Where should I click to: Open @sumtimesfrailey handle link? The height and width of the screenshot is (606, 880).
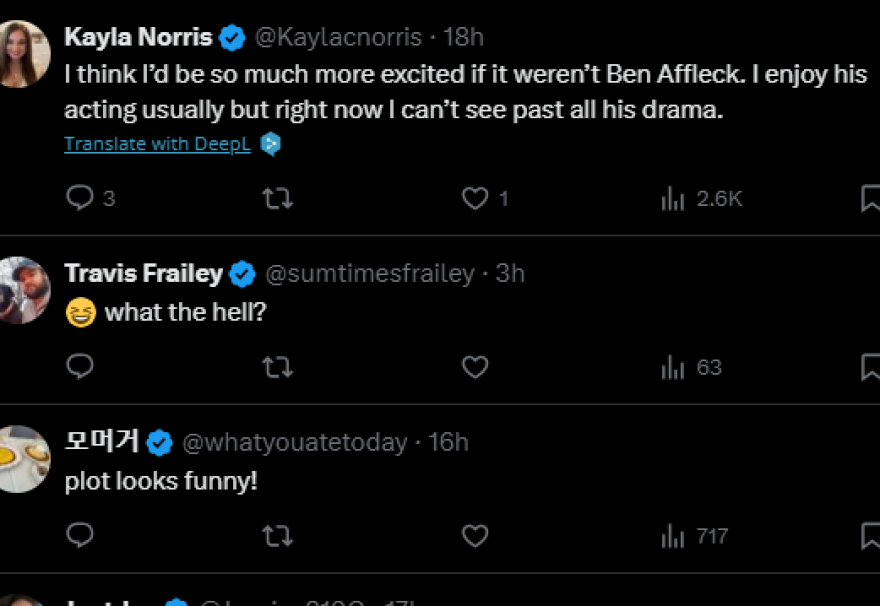pos(369,273)
